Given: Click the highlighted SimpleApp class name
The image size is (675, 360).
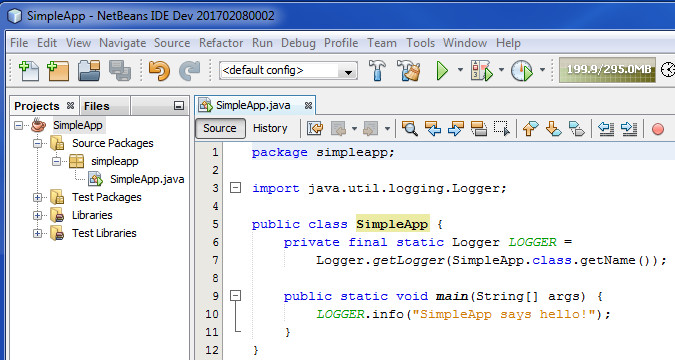Looking at the screenshot, I should (392, 224).
